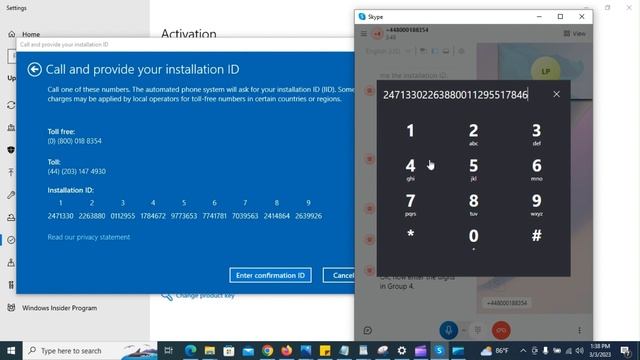Close the Skype dial pad with X

pos(556,94)
